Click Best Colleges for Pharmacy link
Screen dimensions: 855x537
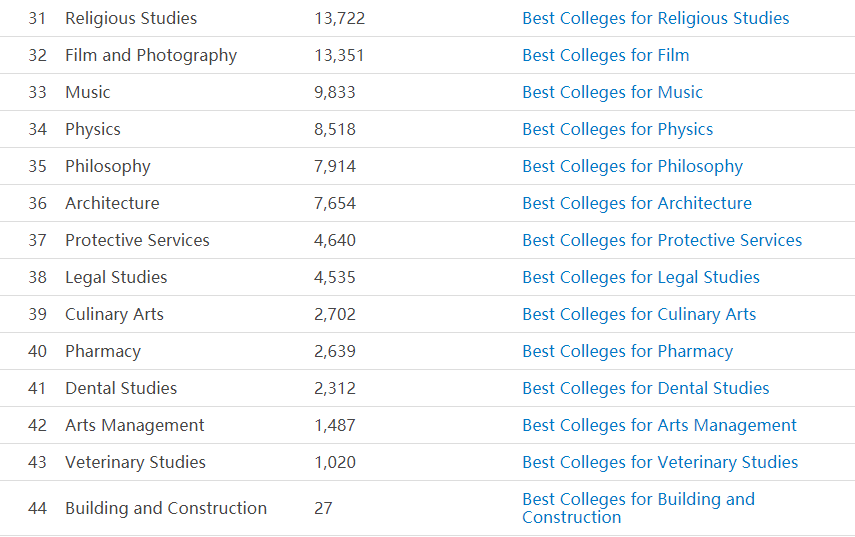tap(628, 352)
